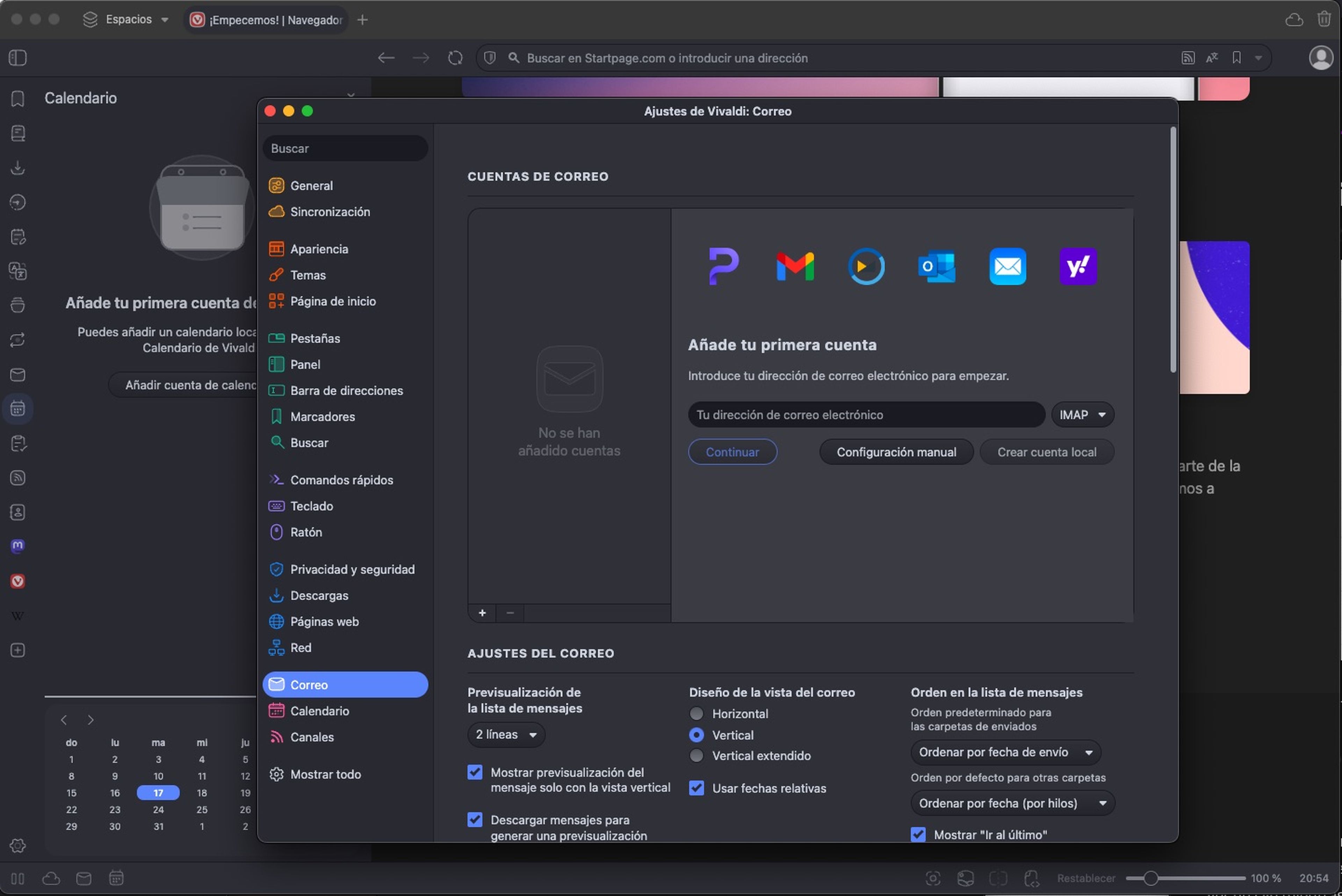Go to next month in the mini calendar

click(90, 720)
